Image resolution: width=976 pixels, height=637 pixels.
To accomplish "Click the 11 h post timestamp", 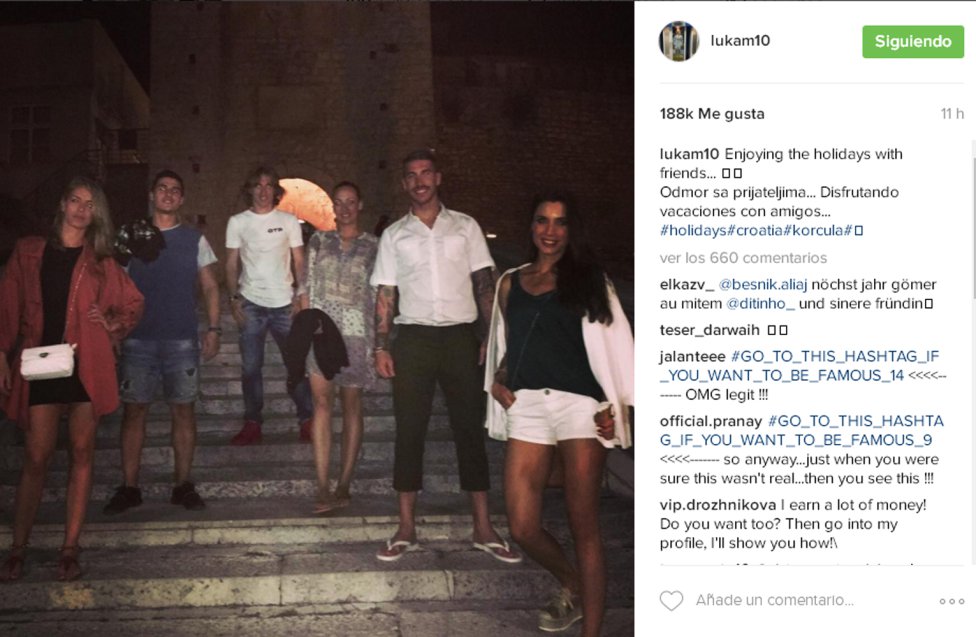I will click(x=952, y=114).
